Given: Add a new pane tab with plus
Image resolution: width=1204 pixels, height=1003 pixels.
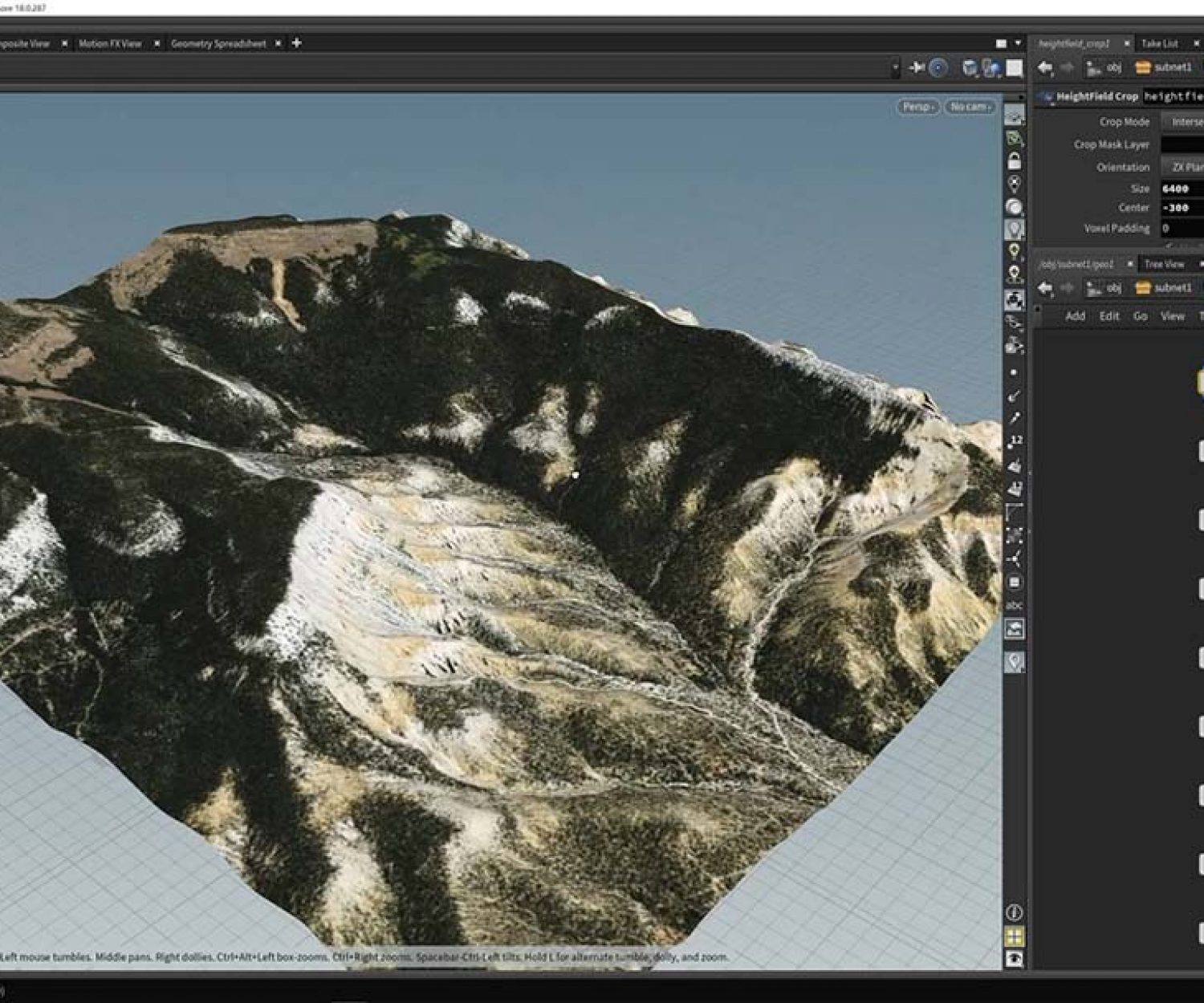Looking at the screenshot, I should [x=296, y=43].
